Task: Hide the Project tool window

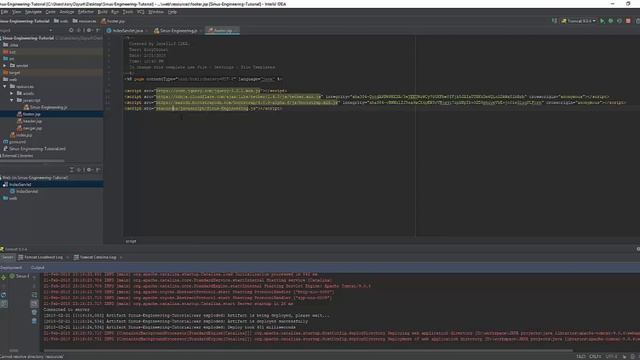Action: 98,30
